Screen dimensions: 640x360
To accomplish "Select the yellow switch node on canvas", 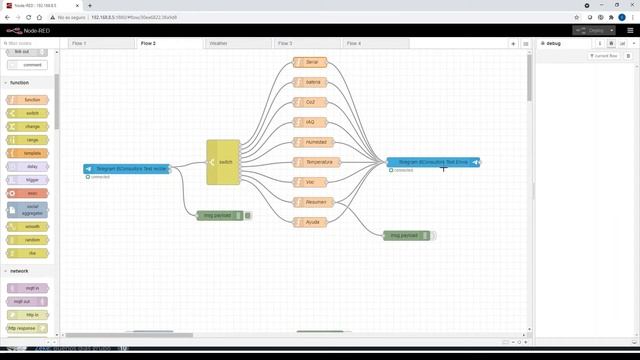I will [223, 162].
